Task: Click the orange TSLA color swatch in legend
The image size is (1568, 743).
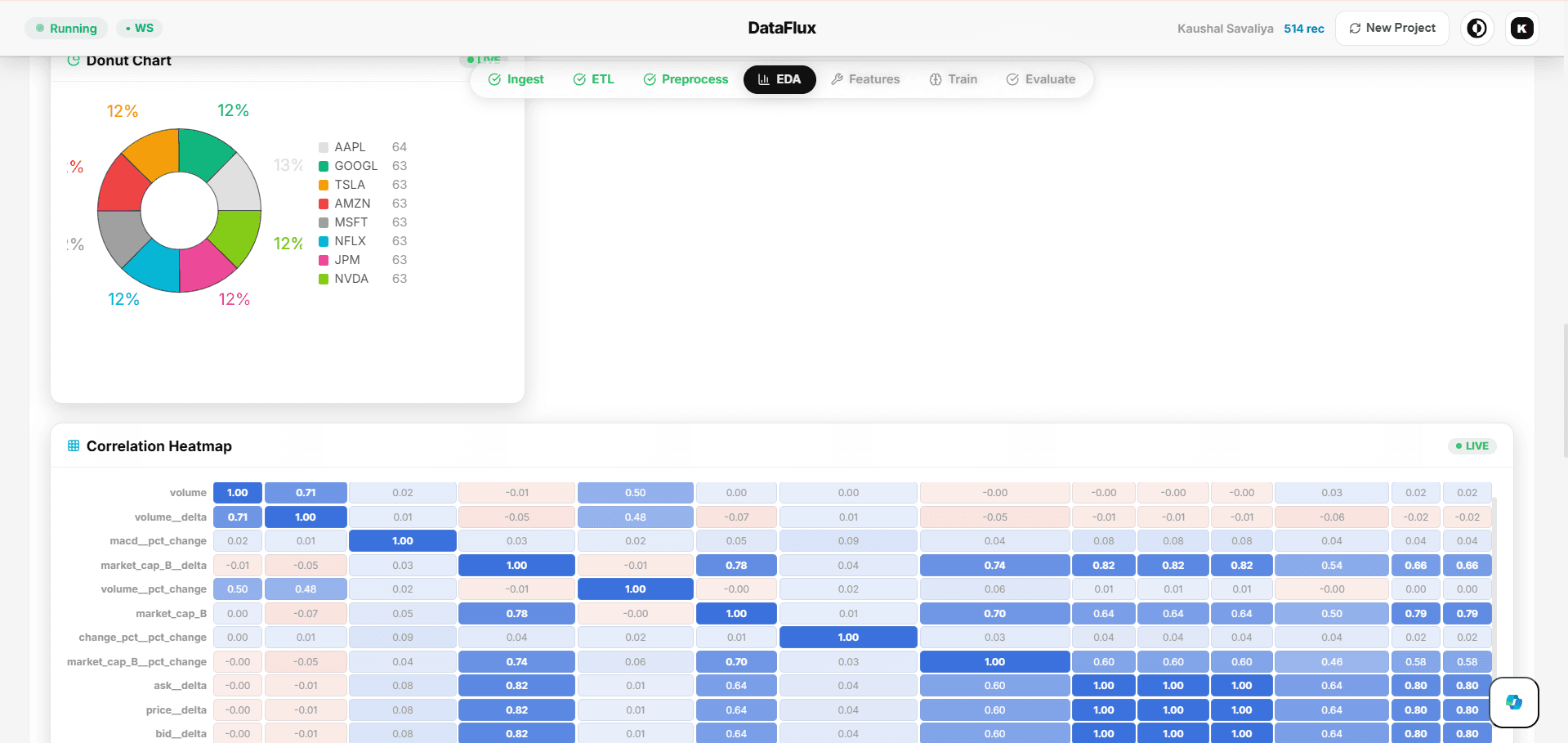Action: click(323, 185)
